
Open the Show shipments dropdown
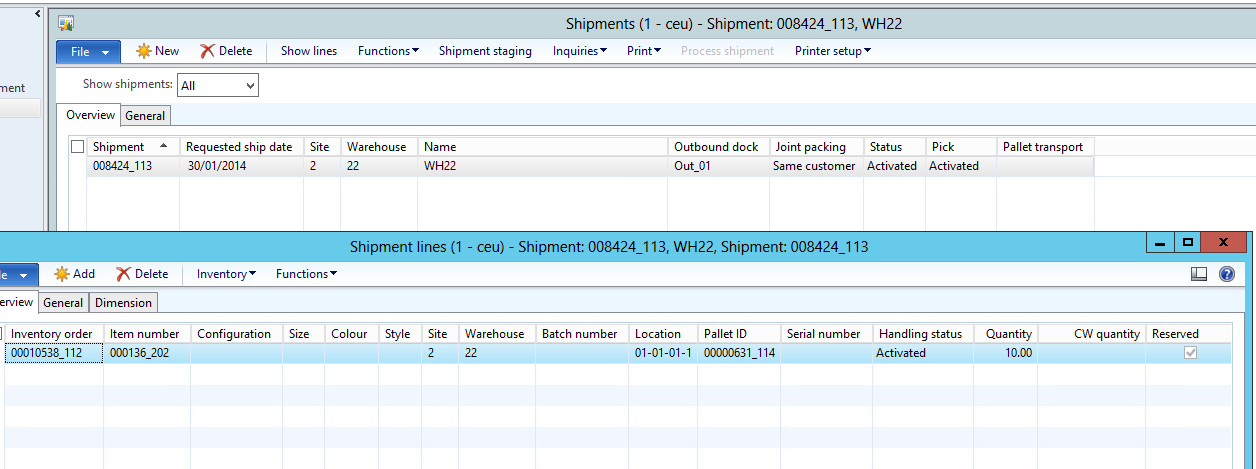218,85
